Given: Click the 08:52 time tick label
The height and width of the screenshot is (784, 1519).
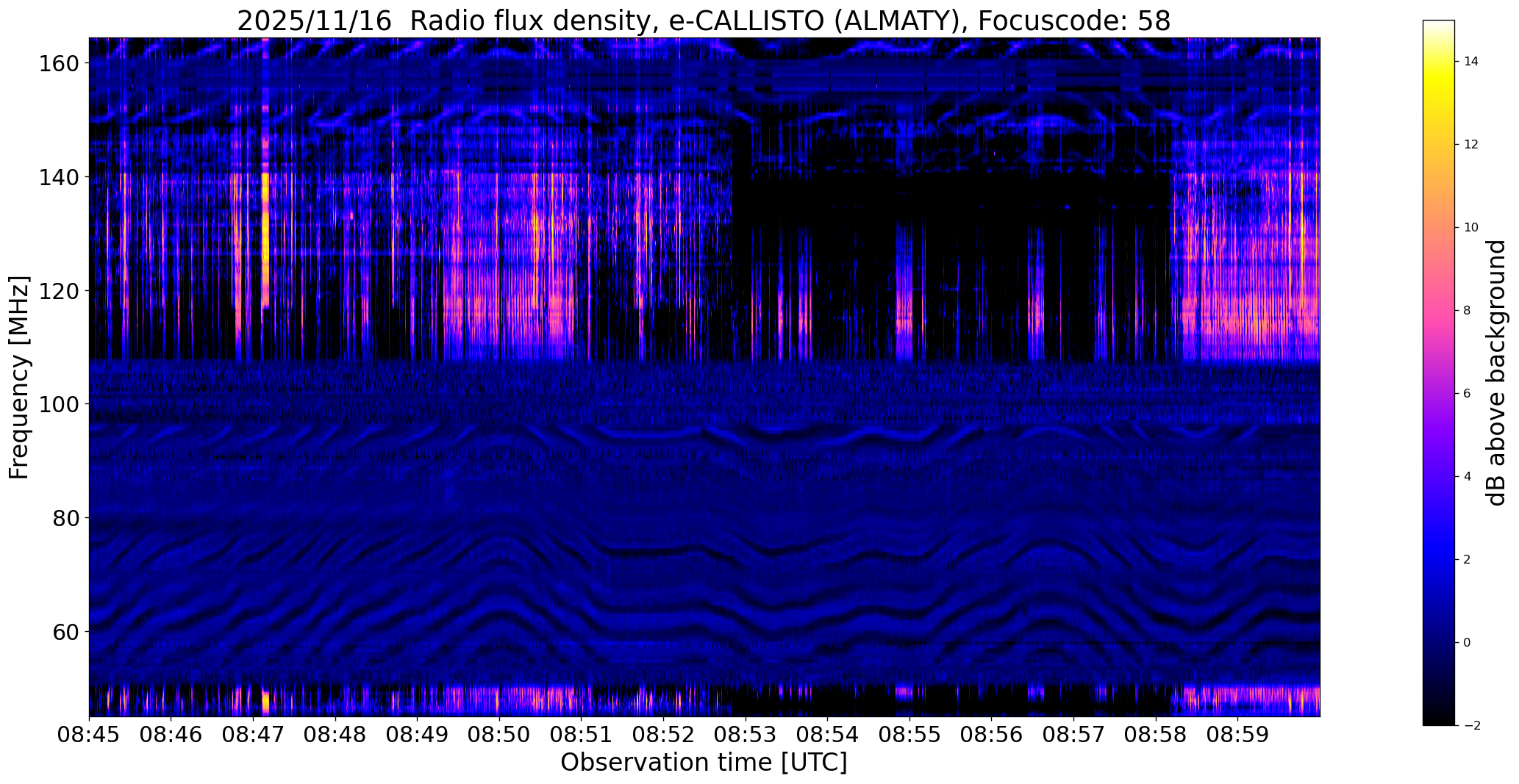Looking at the screenshot, I should (x=663, y=736).
